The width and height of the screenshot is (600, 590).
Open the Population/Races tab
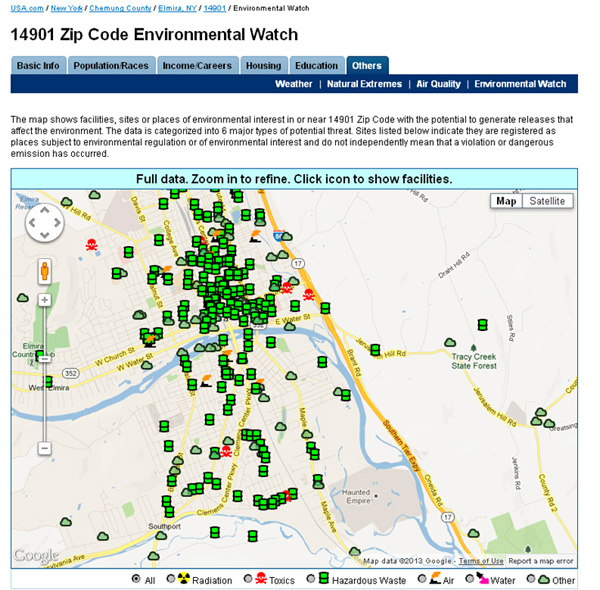point(110,66)
